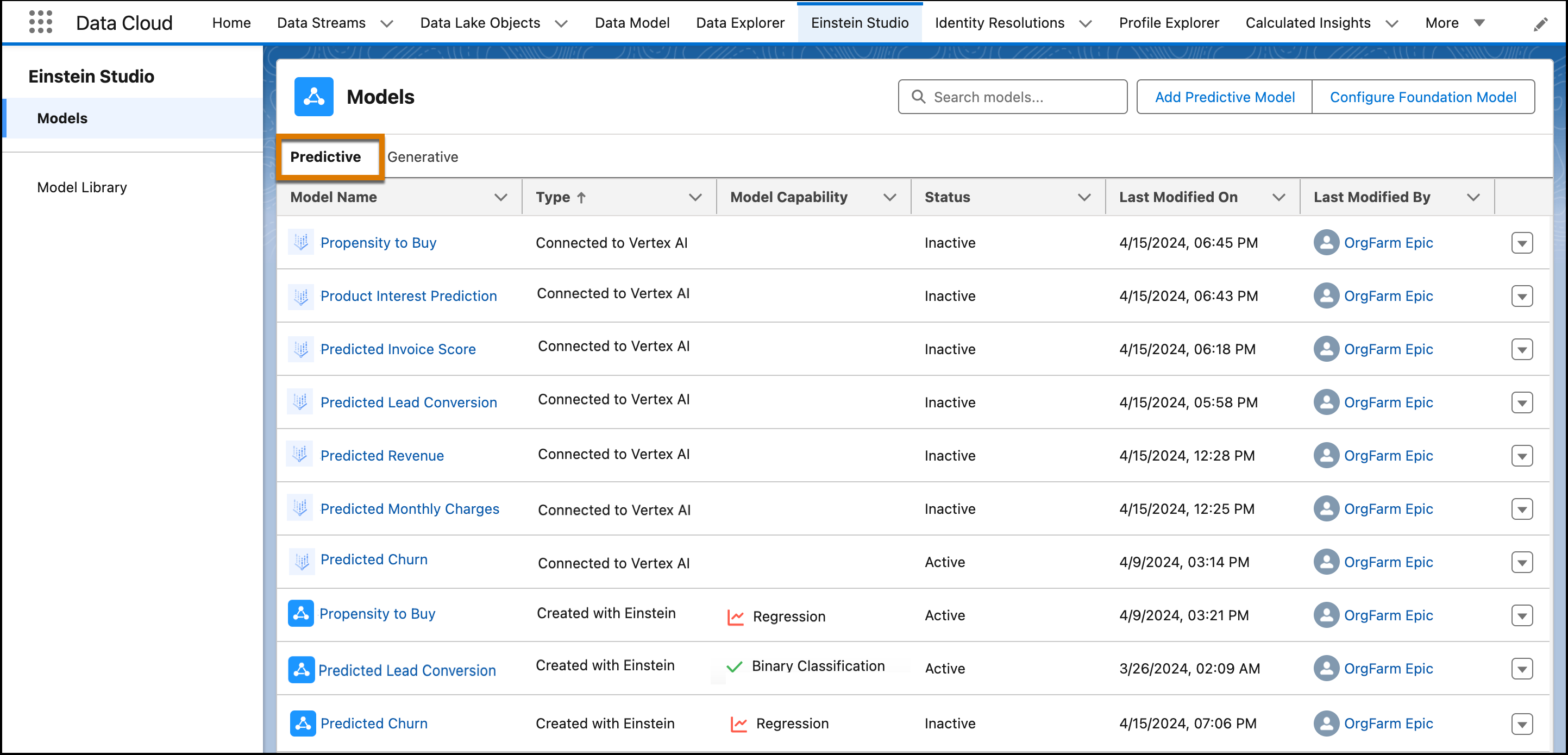
Task: Expand the Data Streams menu chevron
Action: click(x=386, y=24)
